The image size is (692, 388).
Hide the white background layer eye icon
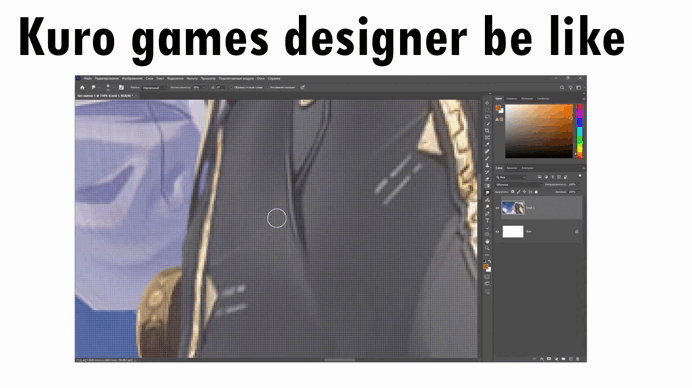pos(497,231)
